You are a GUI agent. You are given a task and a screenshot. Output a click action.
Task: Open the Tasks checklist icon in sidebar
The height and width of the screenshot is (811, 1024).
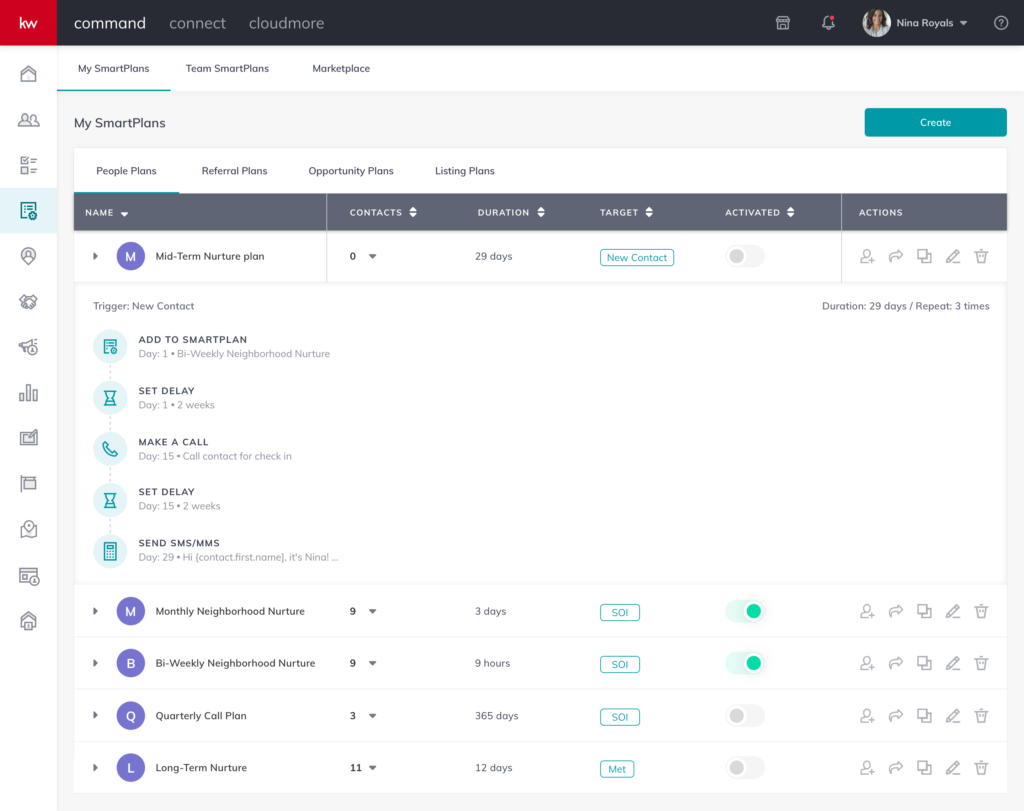[x=28, y=165]
